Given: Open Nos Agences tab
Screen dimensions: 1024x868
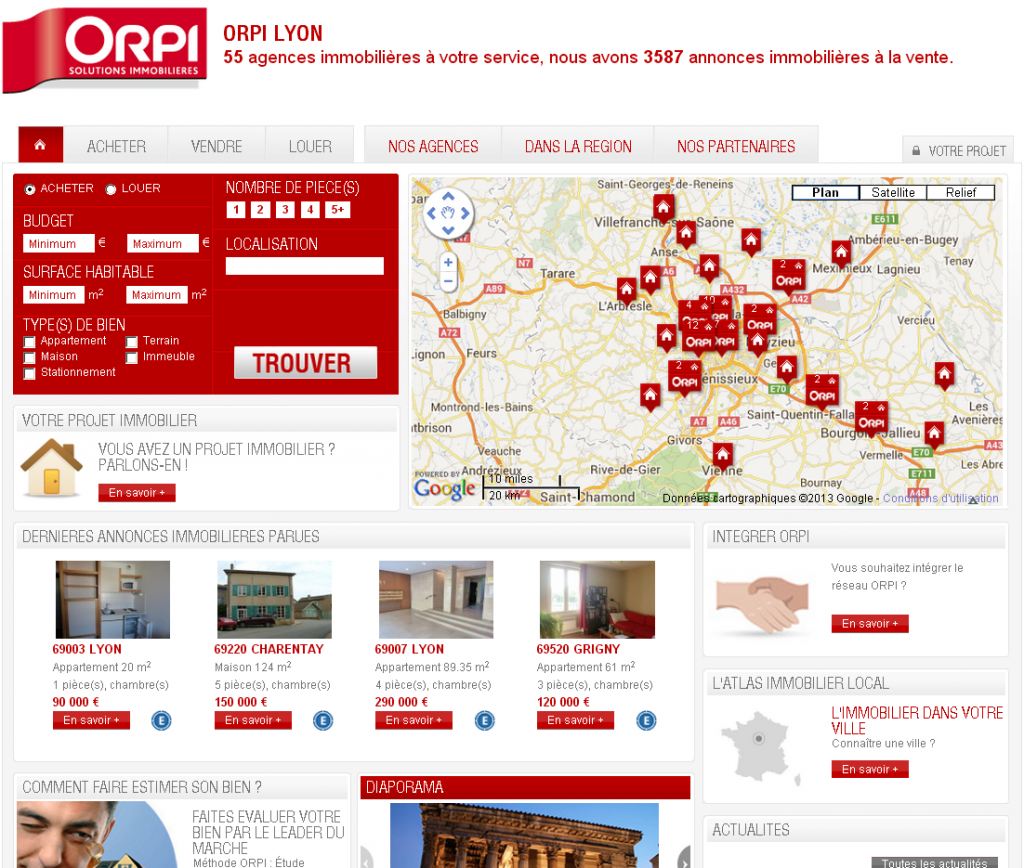Looking at the screenshot, I should click(433, 146).
